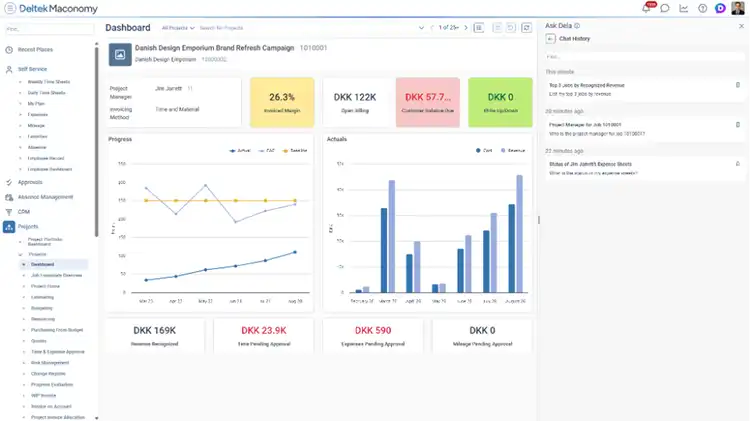
Task: Close the Ask Dela panel
Action: (x=741, y=26)
